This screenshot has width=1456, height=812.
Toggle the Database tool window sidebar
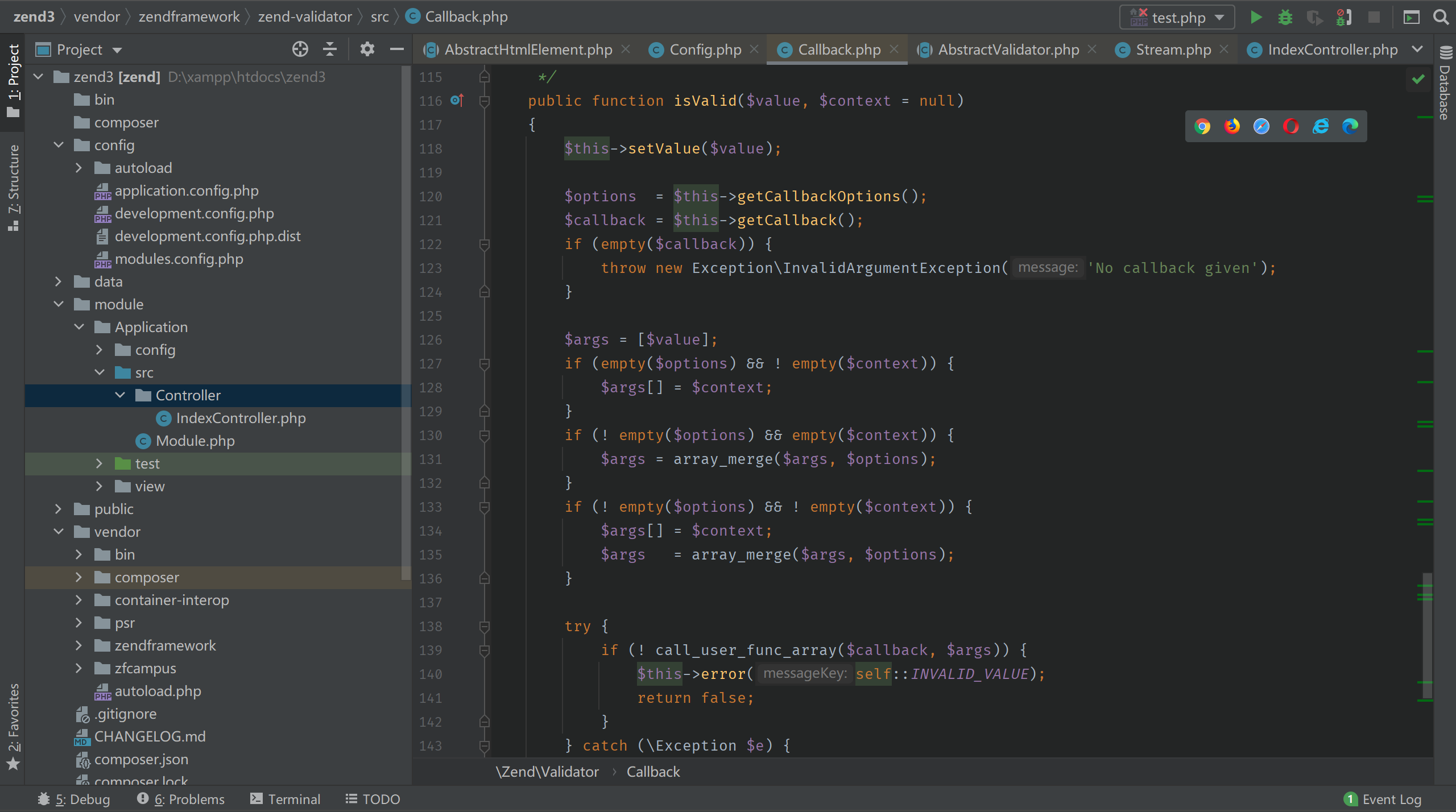pyautogui.click(x=1445, y=82)
